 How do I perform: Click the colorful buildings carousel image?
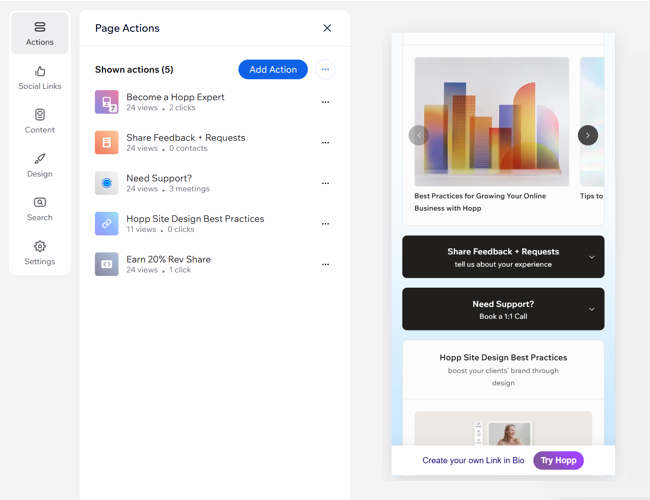(492, 121)
